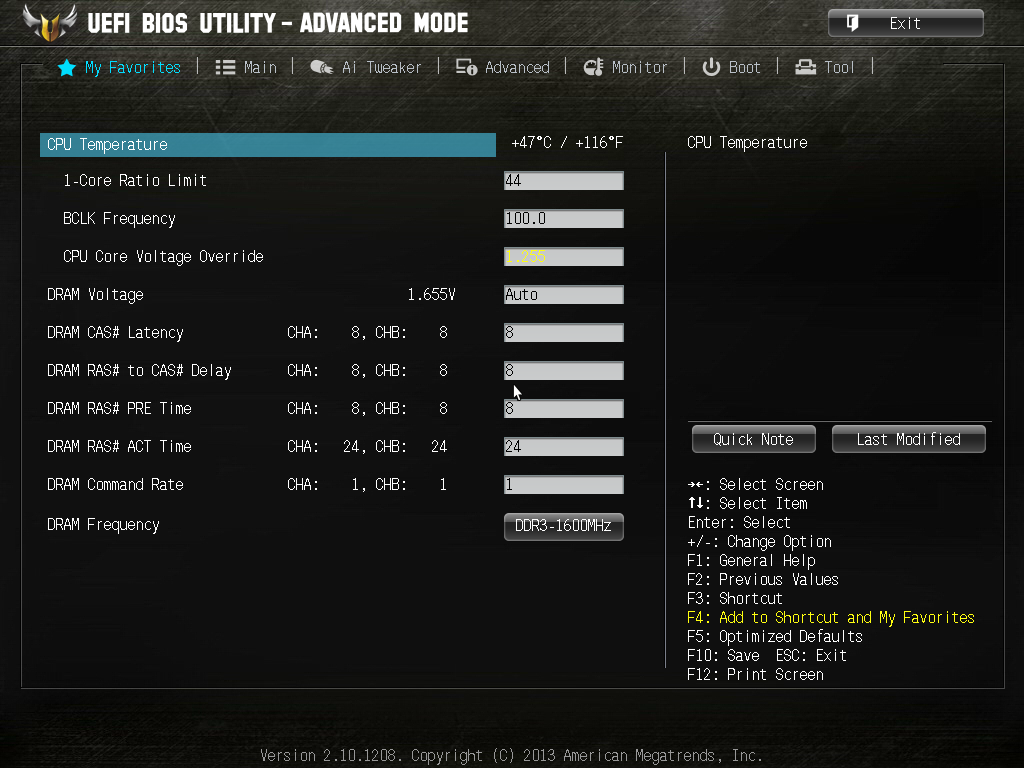Click the Exit door icon

852,24
